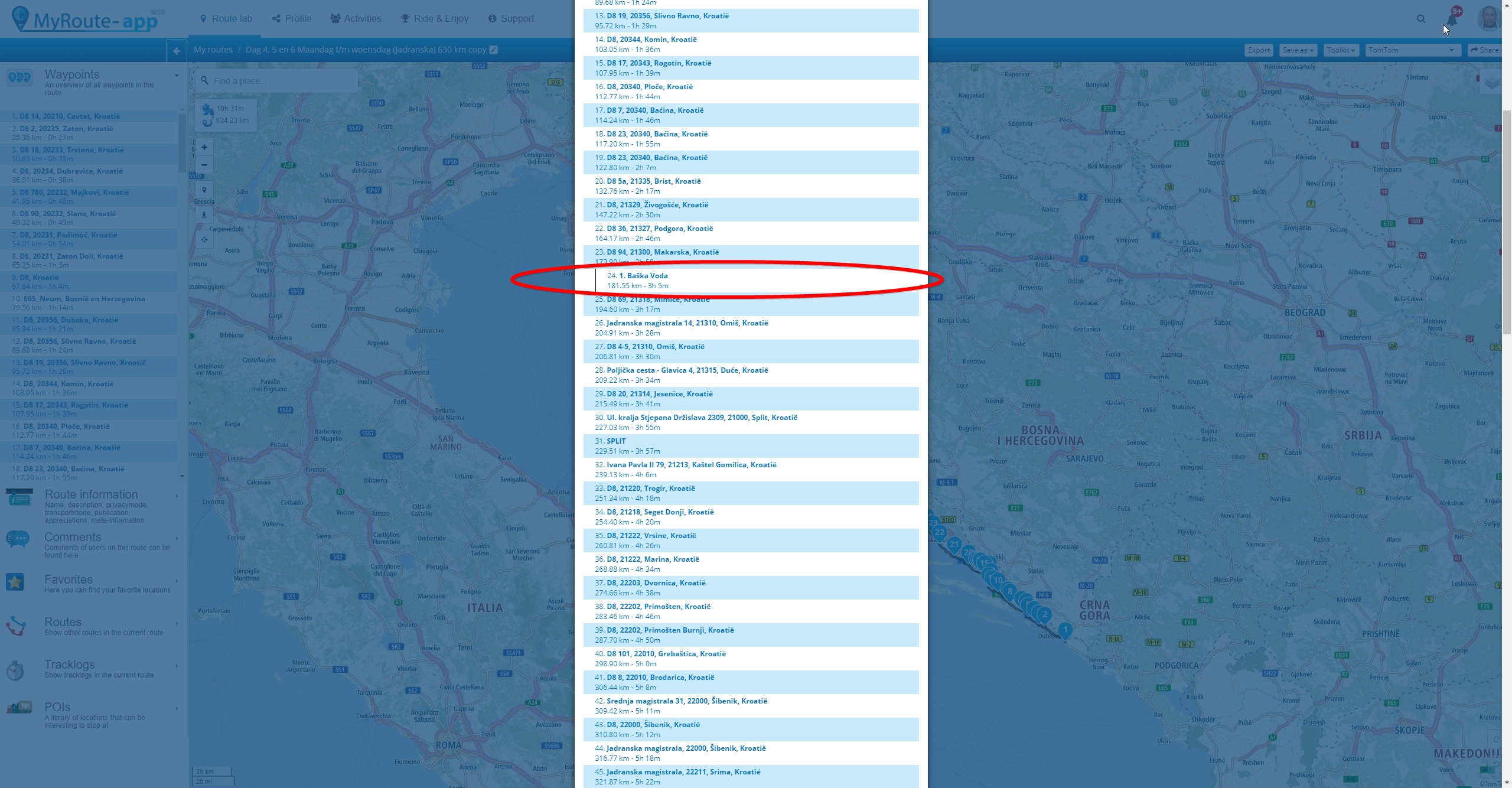1512x788 pixels.
Task: Select waypoint 31 SPLIT in list
Action: pos(616,441)
